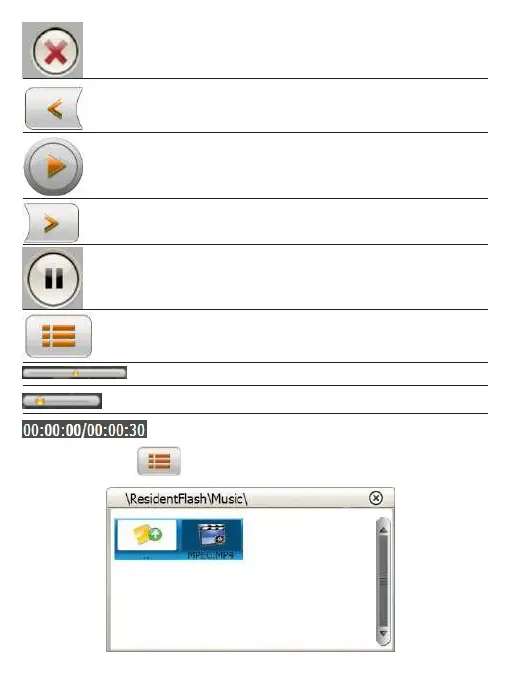Click the orange knob on the shorter slider
The width and height of the screenshot is (511, 681).
[x=40, y=401]
